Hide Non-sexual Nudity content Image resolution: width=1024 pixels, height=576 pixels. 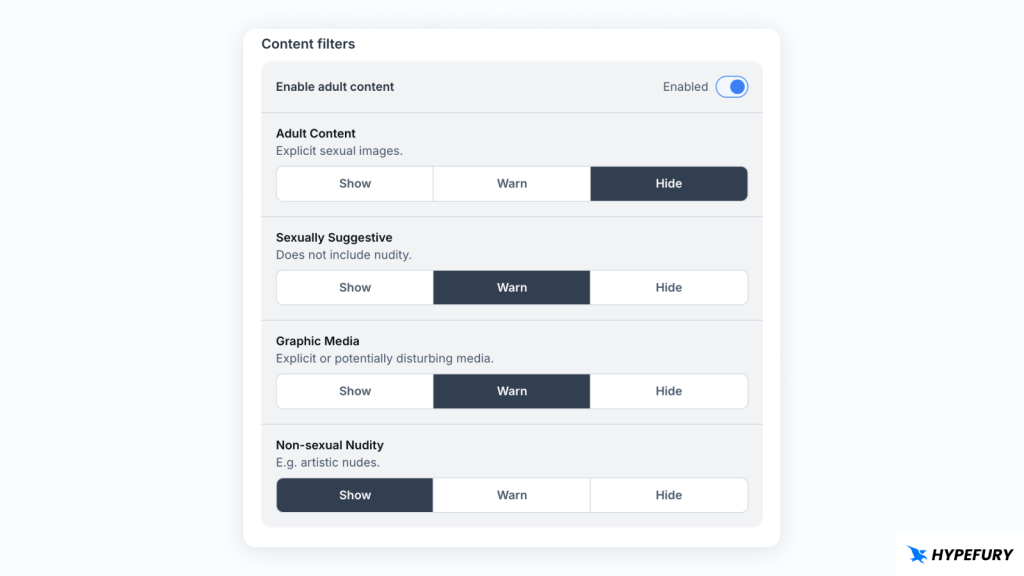pyautogui.click(x=669, y=495)
